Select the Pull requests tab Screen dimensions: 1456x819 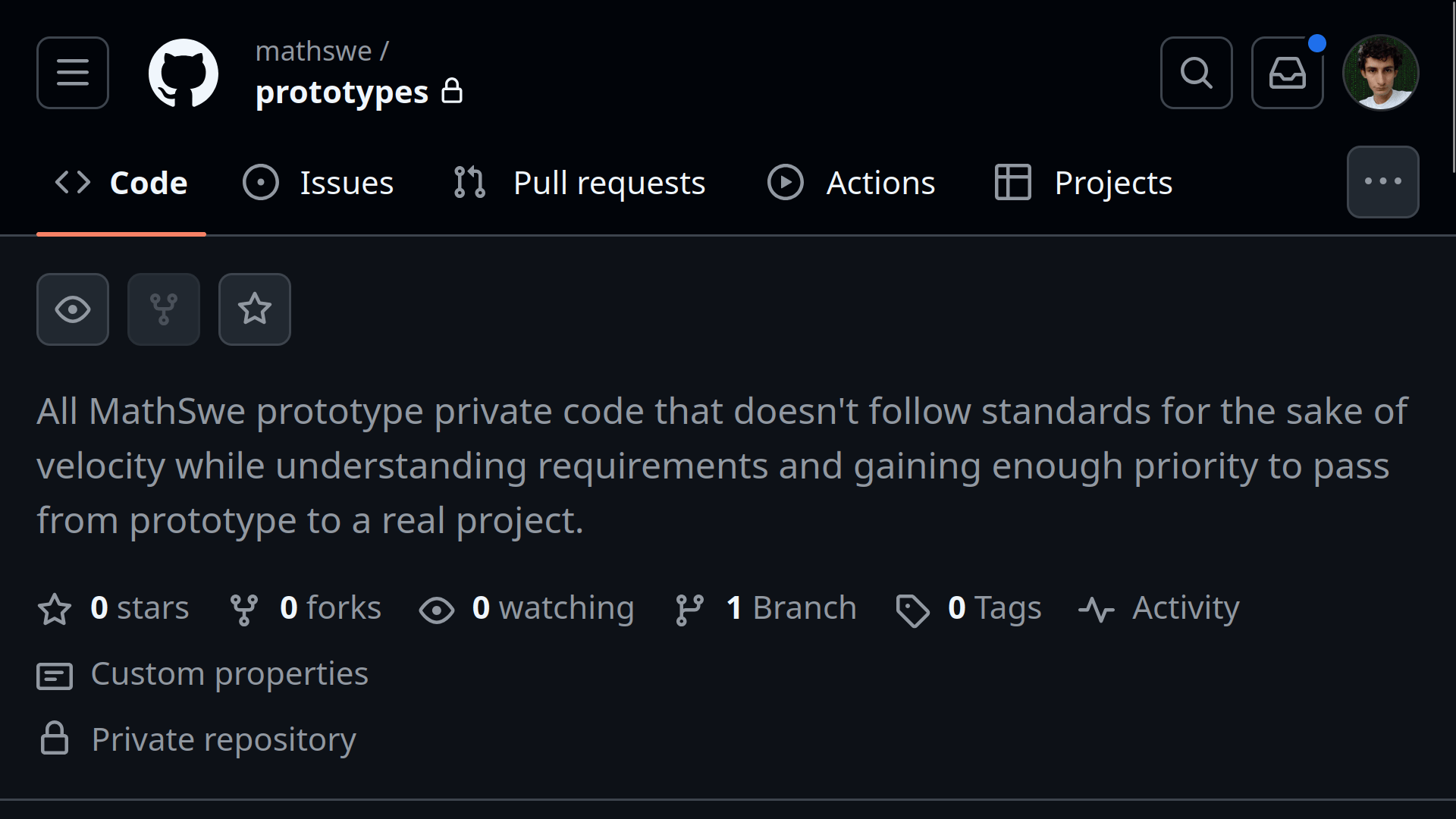click(x=579, y=182)
